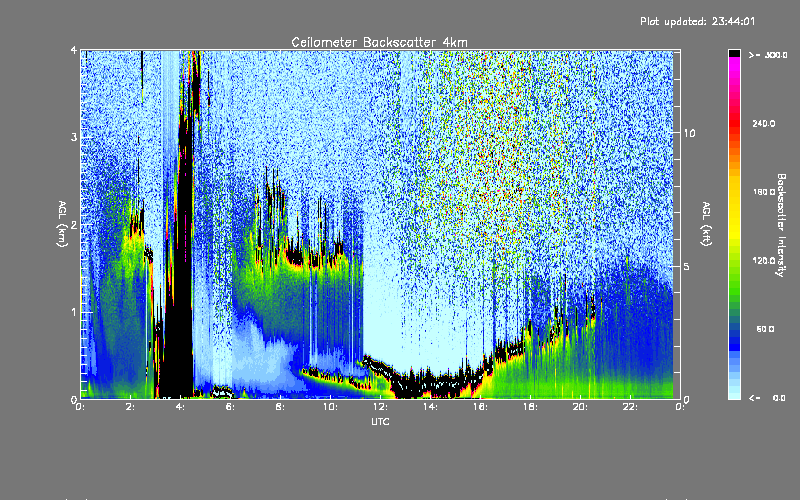This screenshot has width=800, height=500.
Task: Click the 'Backscatter Intensity' colorbar label
Action: coord(780,225)
